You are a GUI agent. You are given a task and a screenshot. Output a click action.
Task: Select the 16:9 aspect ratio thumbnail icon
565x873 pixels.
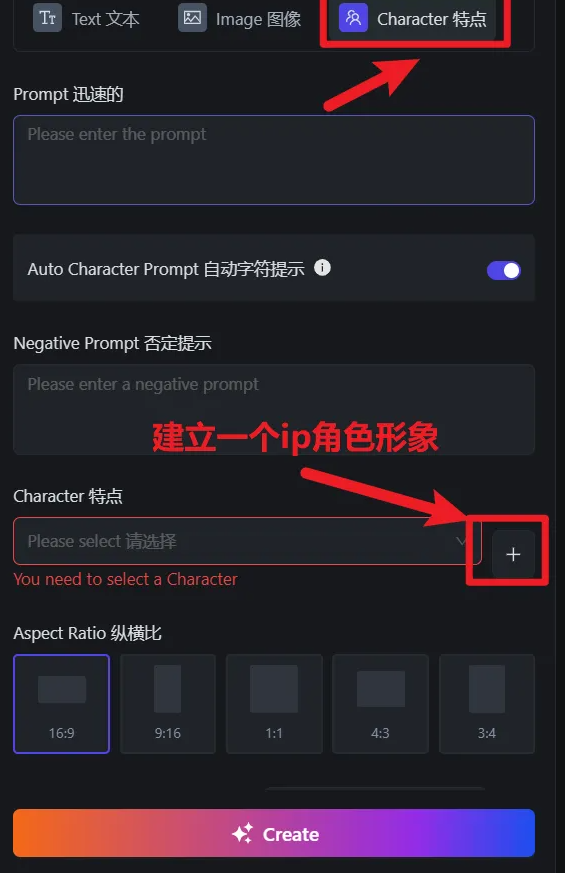[62, 689]
